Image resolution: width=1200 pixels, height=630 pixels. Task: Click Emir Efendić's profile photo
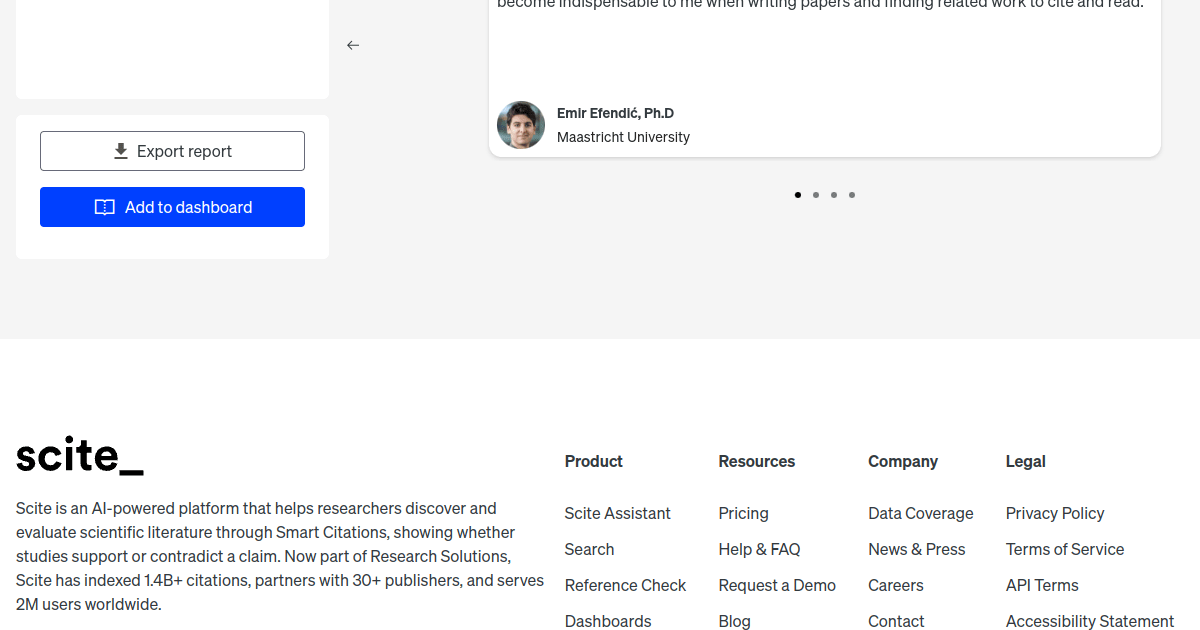[520, 124]
